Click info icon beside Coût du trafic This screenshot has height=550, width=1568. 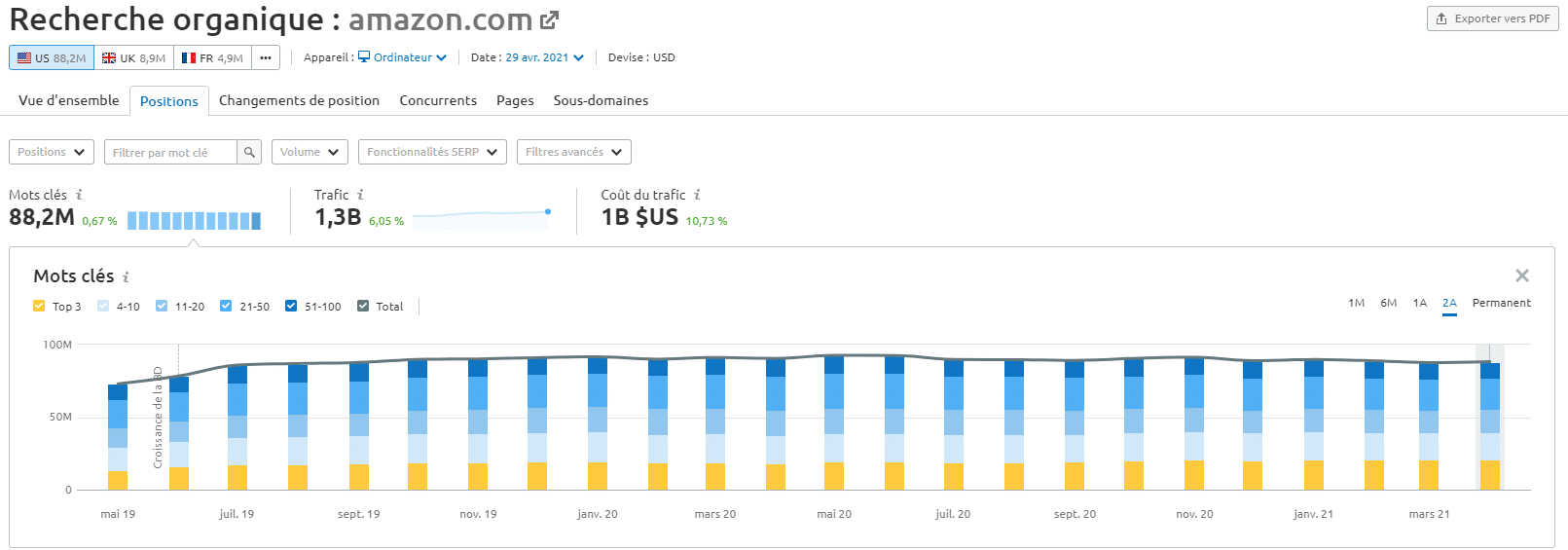click(x=697, y=195)
